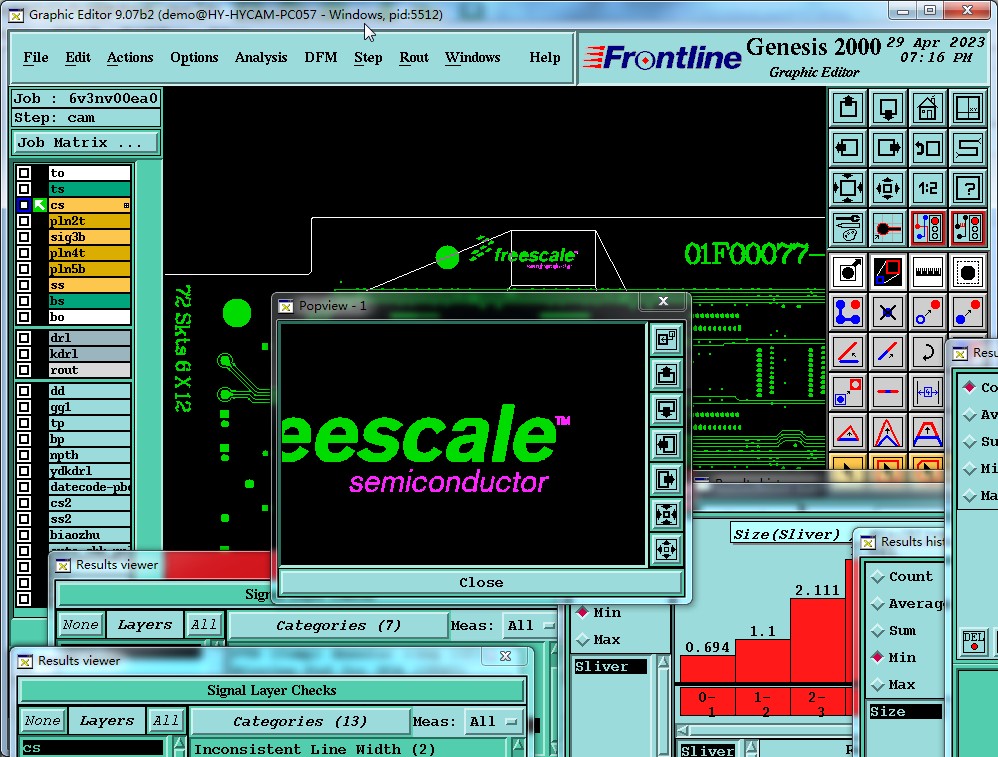Select the red triangle over blue line icon

click(848, 432)
